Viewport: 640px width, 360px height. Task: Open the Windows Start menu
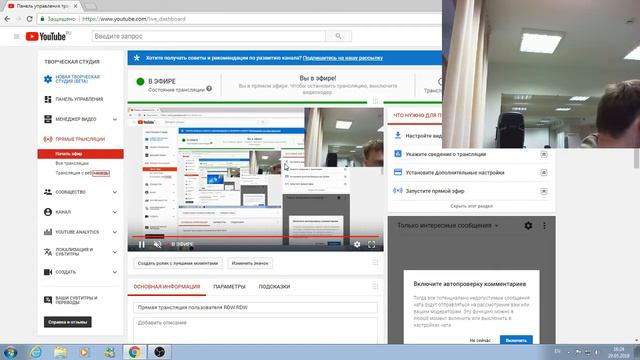(10, 352)
